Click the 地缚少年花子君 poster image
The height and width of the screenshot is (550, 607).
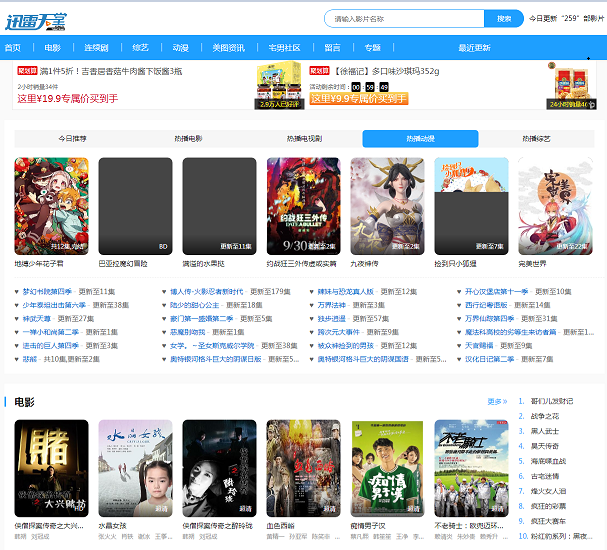tap(51, 205)
